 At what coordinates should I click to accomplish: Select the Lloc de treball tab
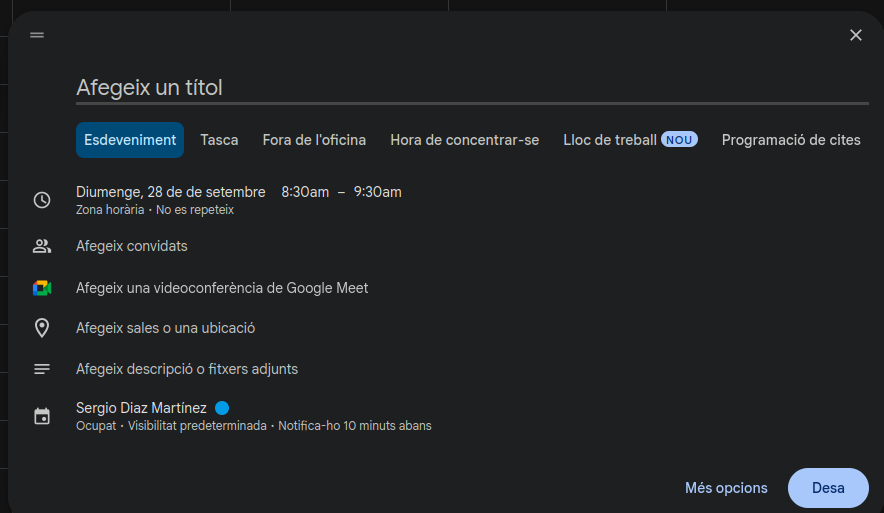tap(610, 140)
